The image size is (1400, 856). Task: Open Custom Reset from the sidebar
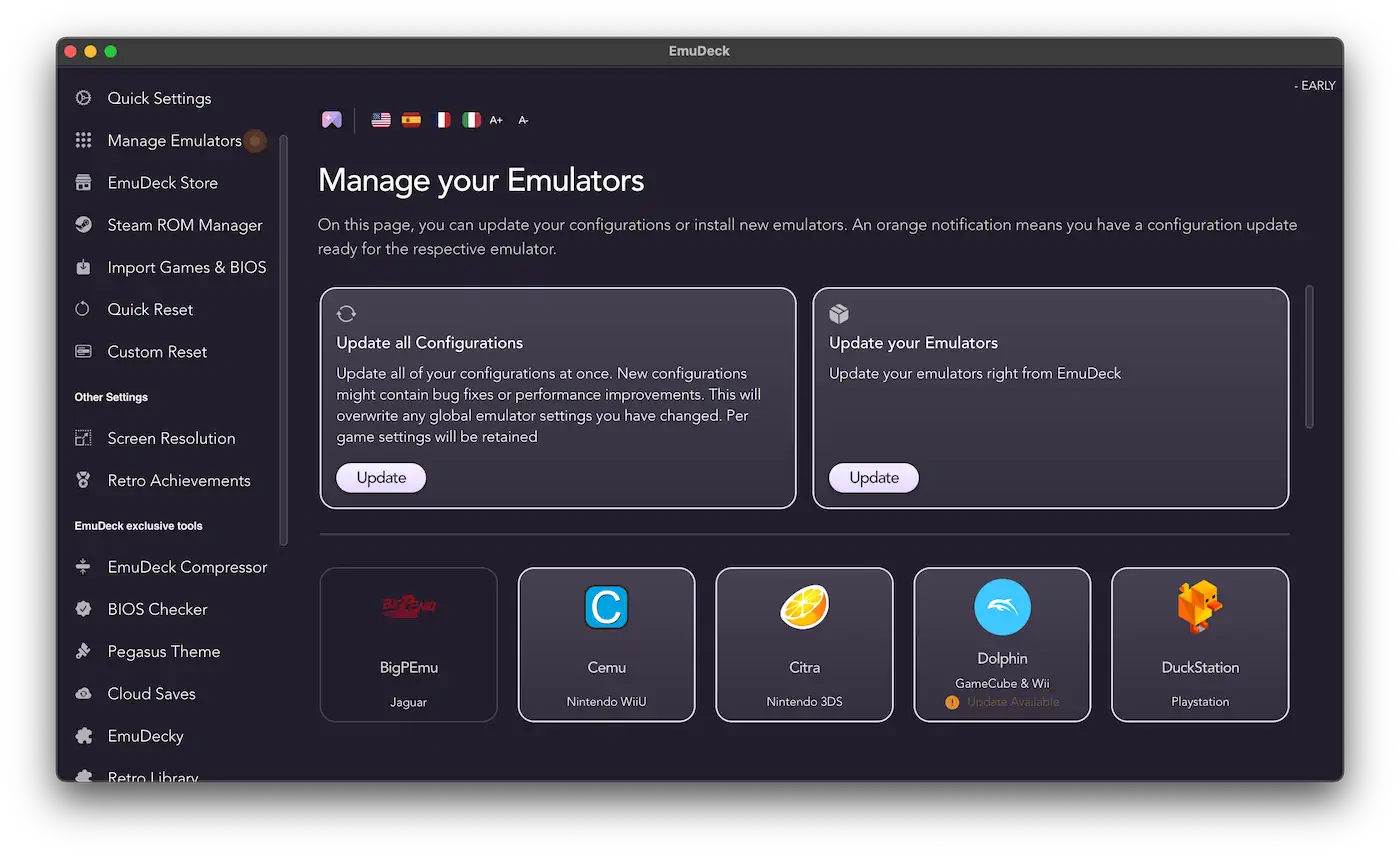pyautogui.click(x=158, y=352)
